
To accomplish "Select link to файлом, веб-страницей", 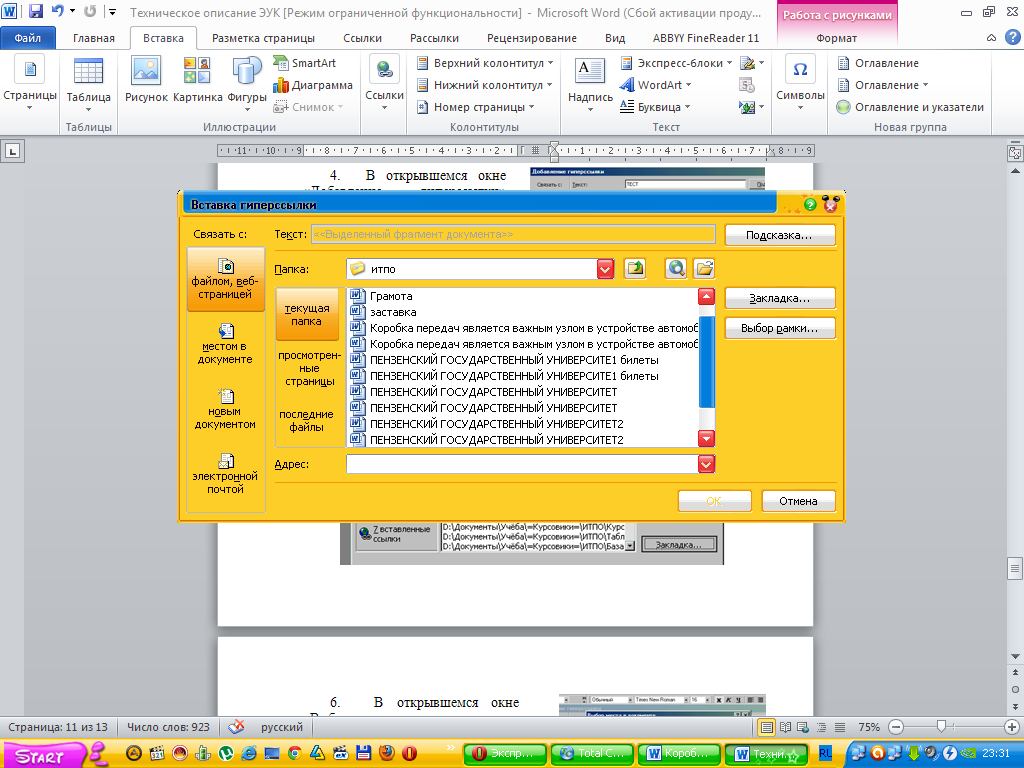I will [x=225, y=279].
